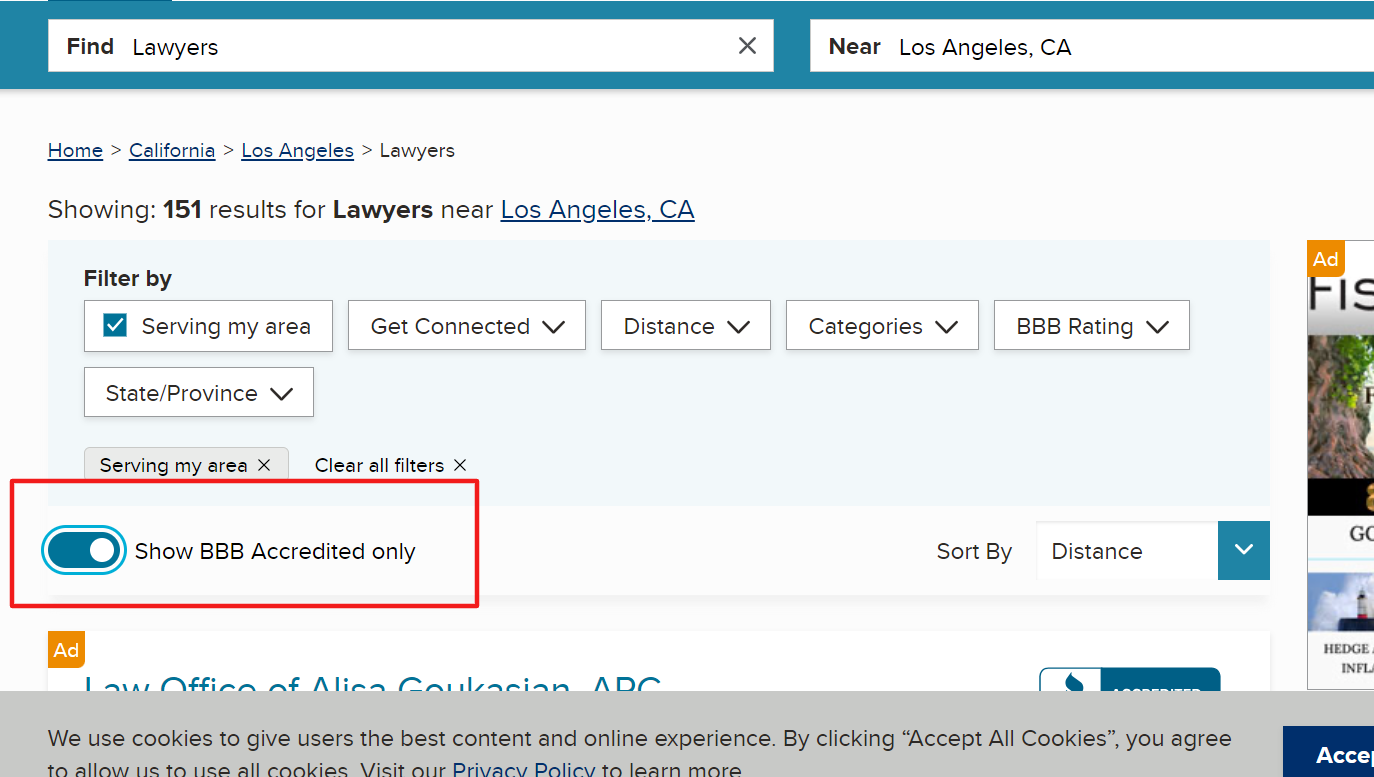Screen dimensions: 1374x777
Task: Expand the BBB Rating dropdown
Action: point(1092,326)
